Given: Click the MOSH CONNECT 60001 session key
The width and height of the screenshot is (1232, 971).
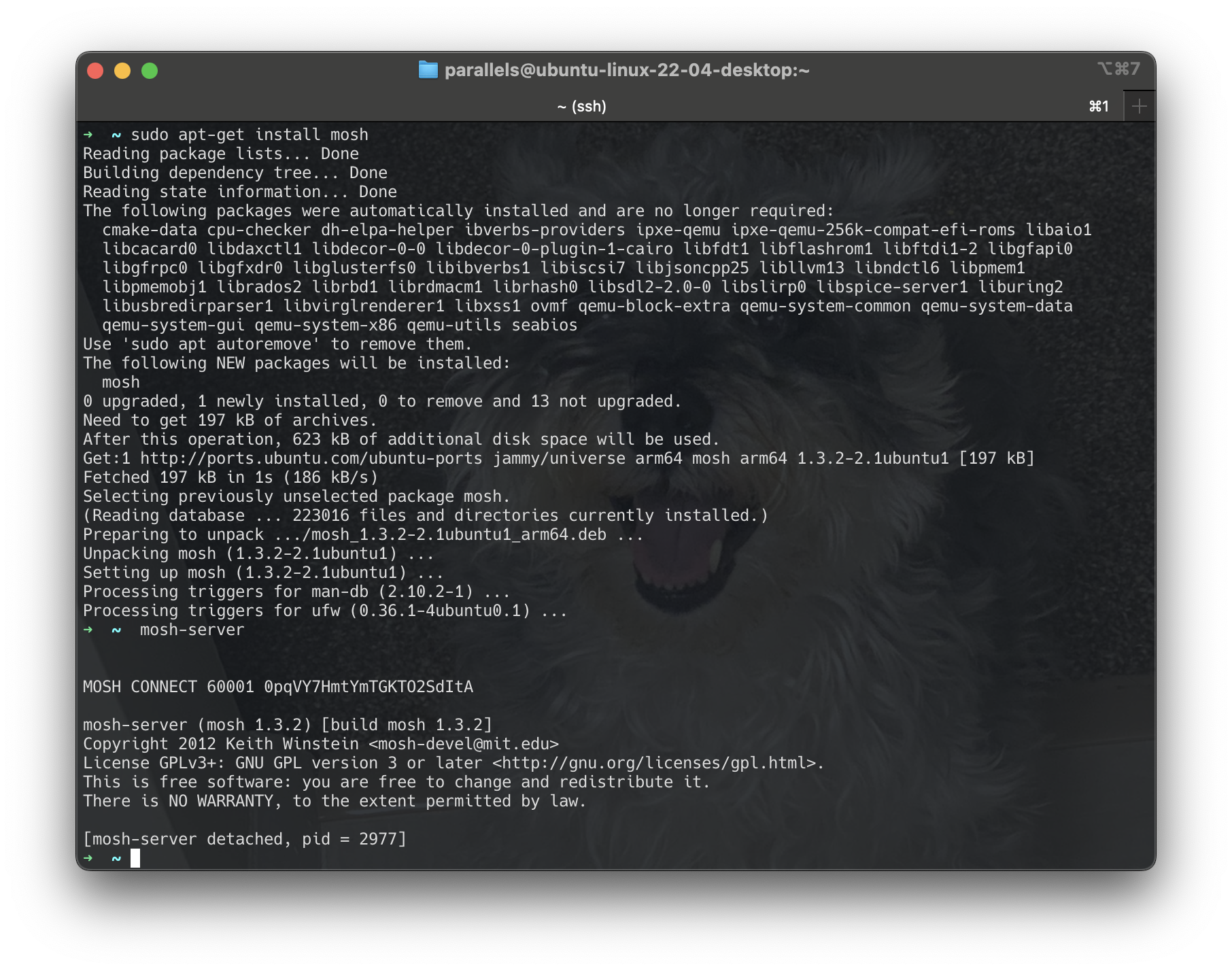Looking at the screenshot, I should pyautogui.click(x=279, y=687).
